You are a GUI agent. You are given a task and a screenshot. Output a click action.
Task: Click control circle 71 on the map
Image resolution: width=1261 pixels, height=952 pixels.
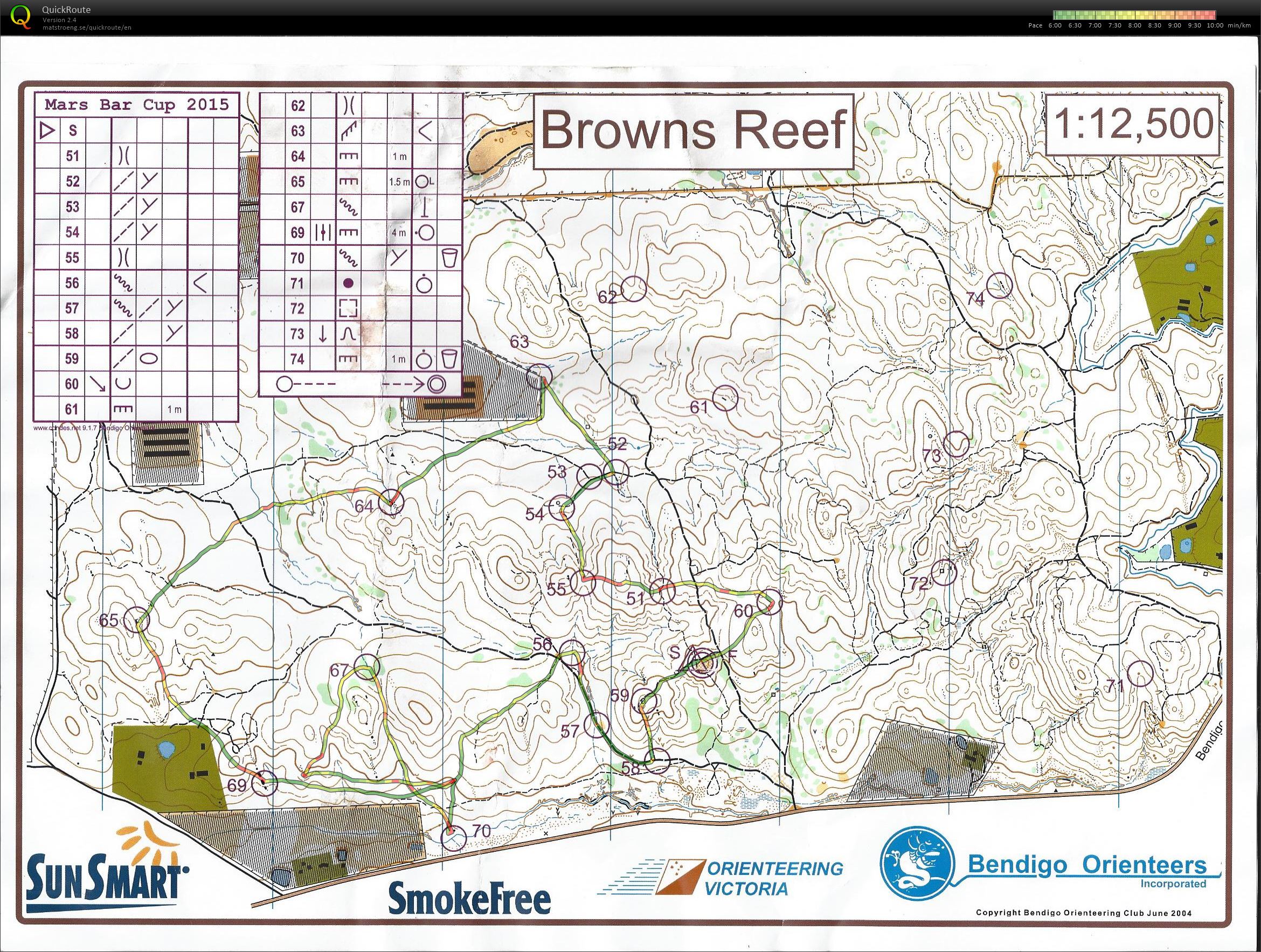pyautogui.click(x=1141, y=674)
